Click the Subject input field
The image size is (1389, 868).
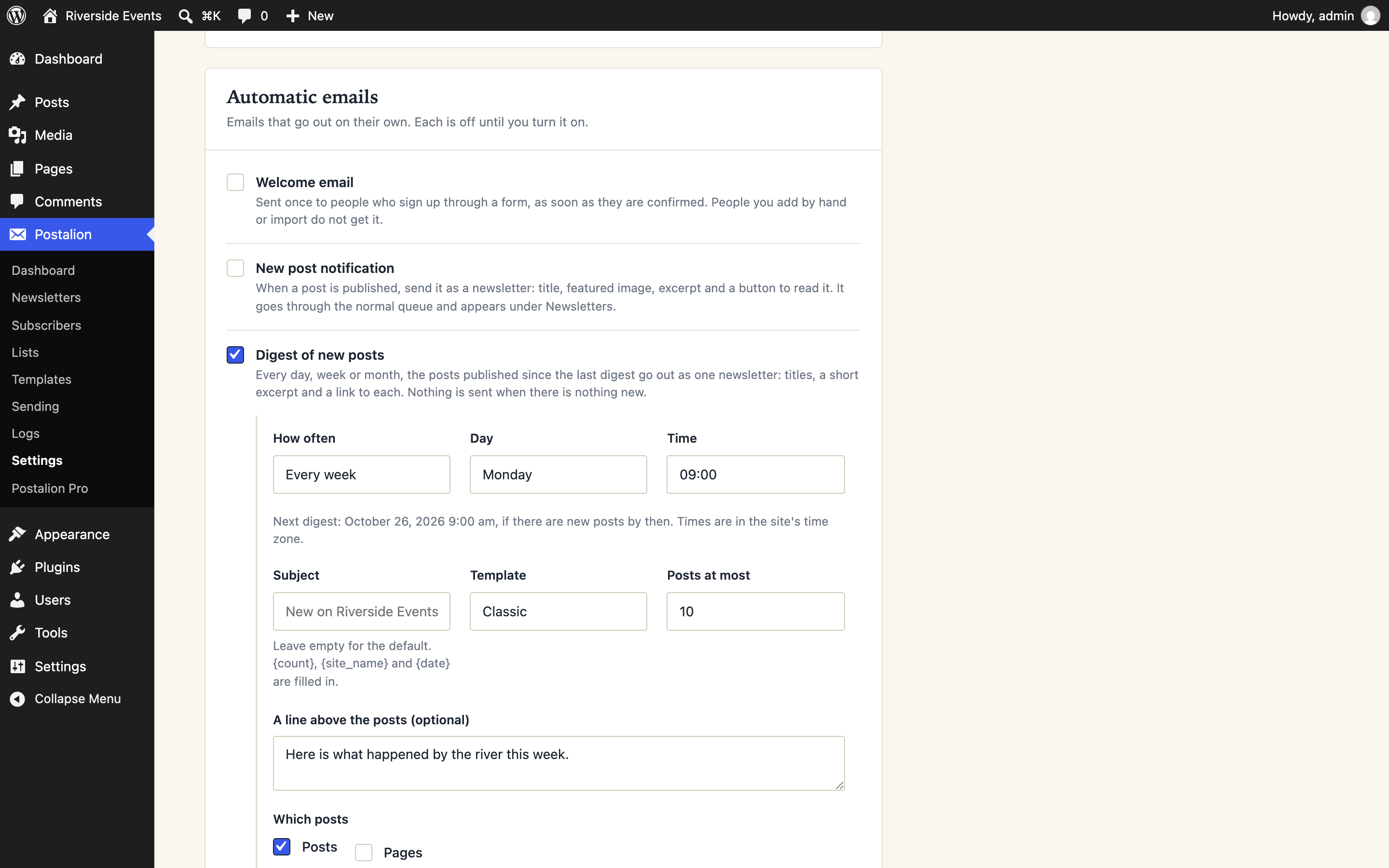(x=362, y=611)
